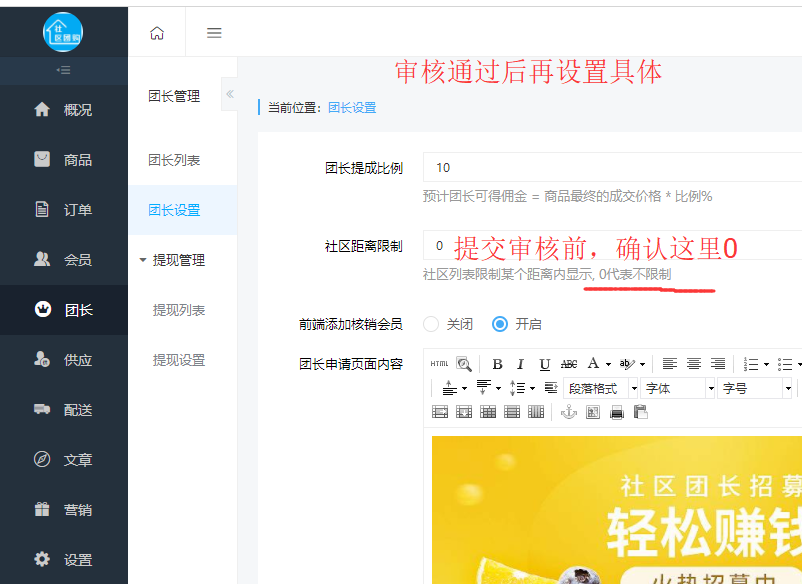Screen dimensions: 802x584
Task: Click the 团长提成比例 input field
Action: [612, 167]
